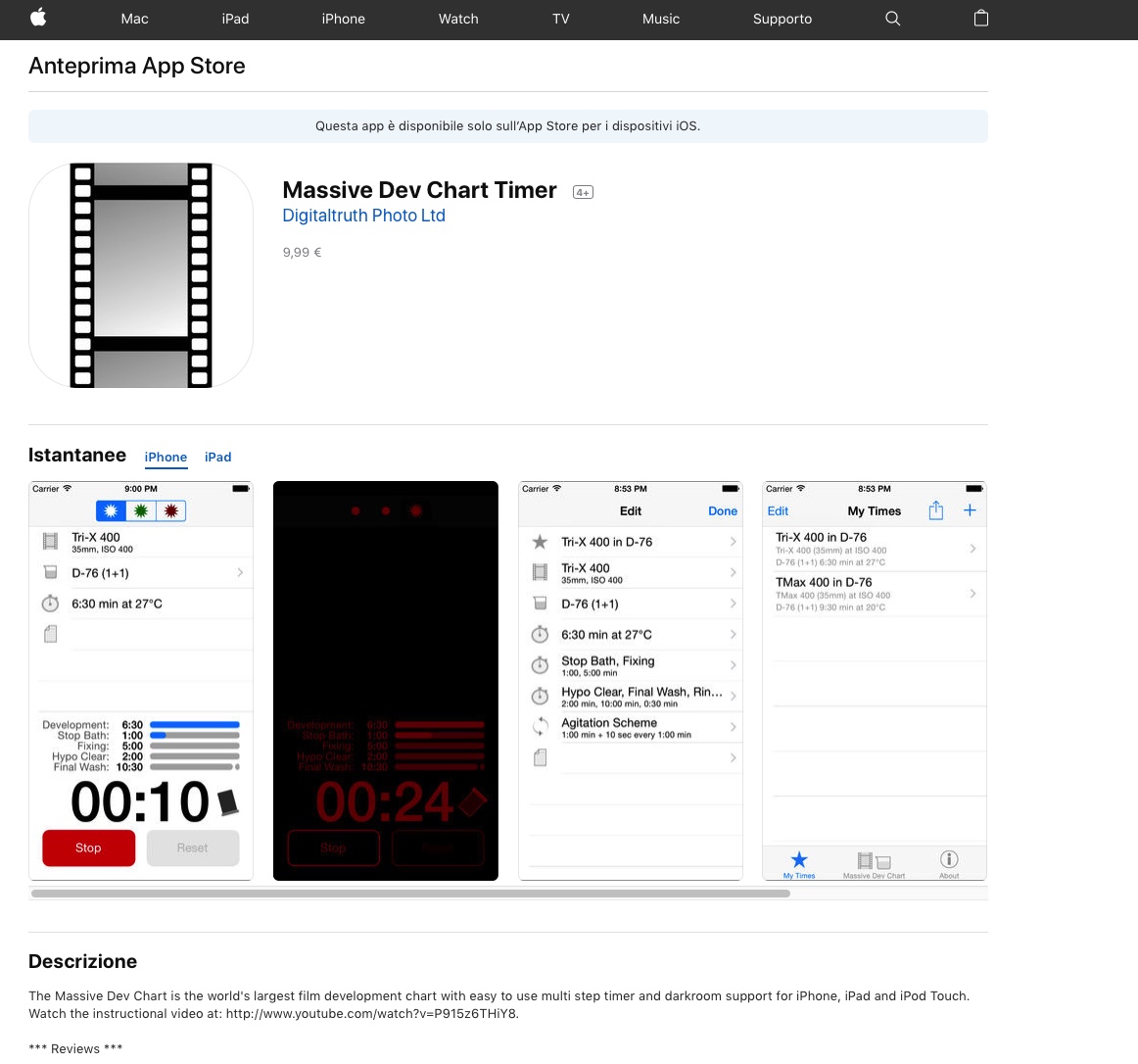The image size is (1138, 1064).
Task: Click the plus icon in the My Times screenshot
Action: point(970,510)
